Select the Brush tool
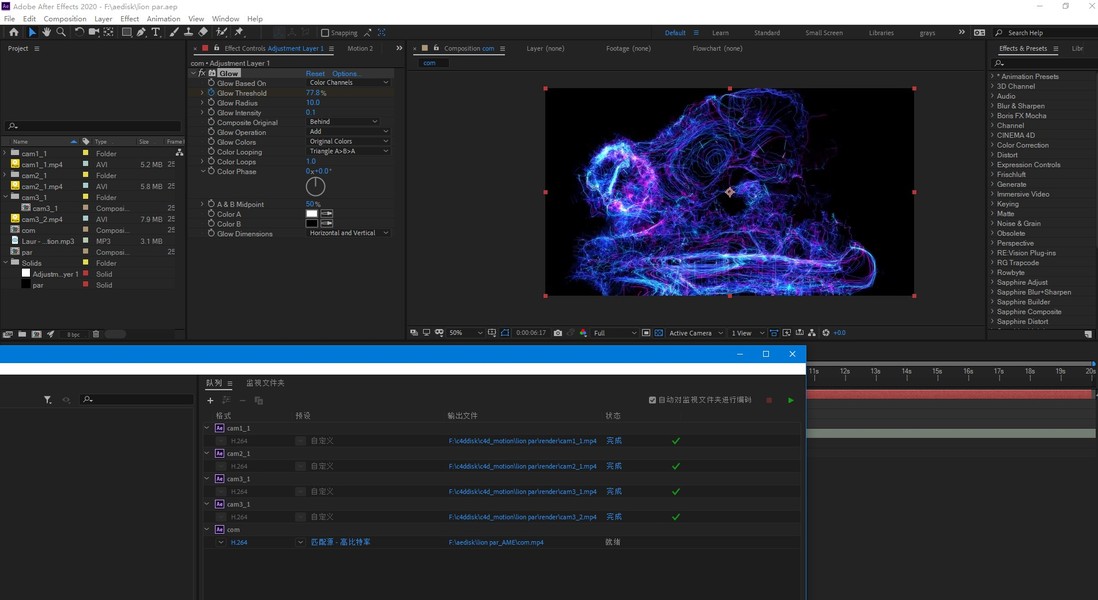Image resolution: width=1098 pixels, height=600 pixels. point(174,32)
